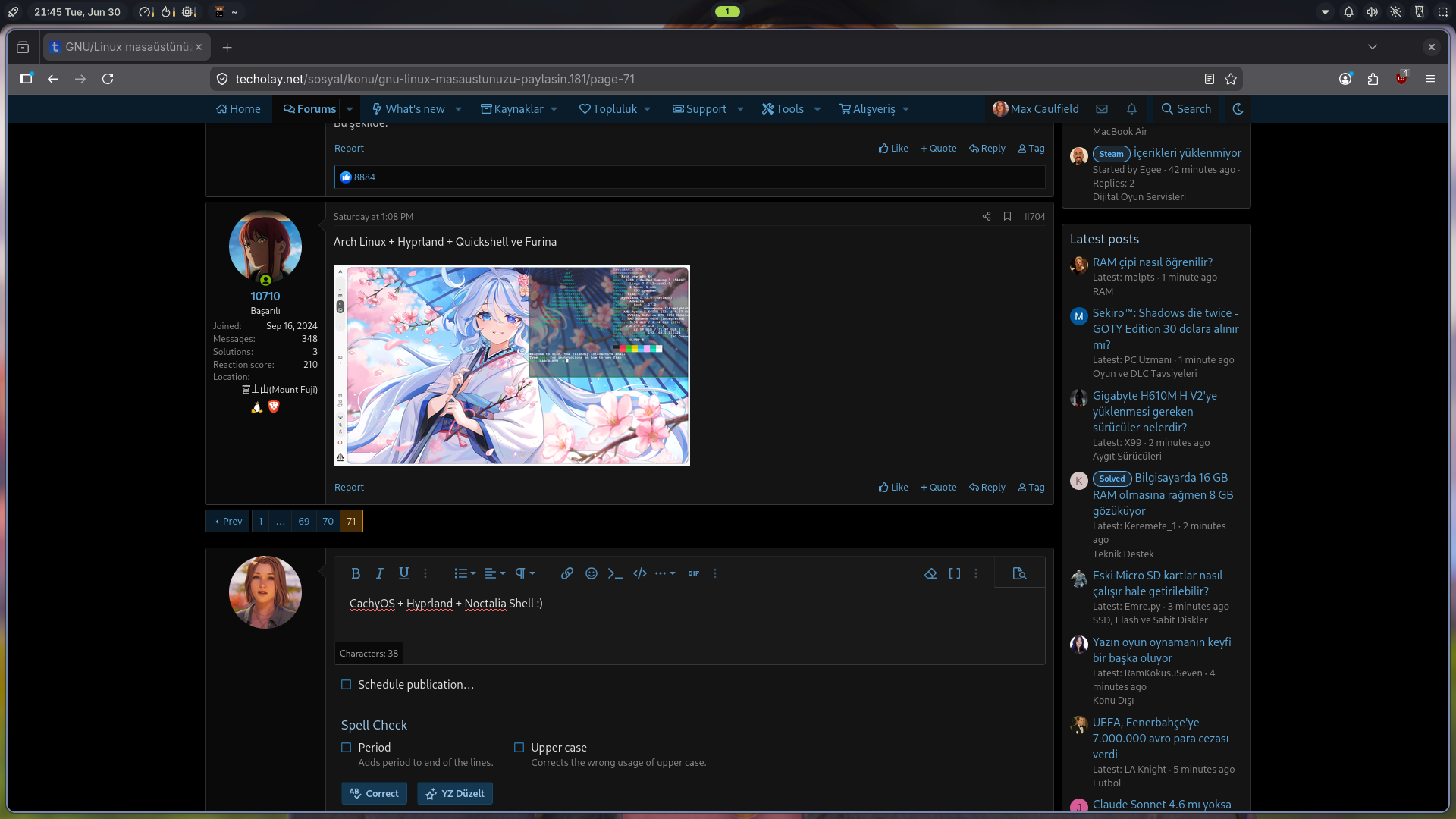
Task: Expand the Kaynaklar dropdown arrow
Action: [554, 109]
